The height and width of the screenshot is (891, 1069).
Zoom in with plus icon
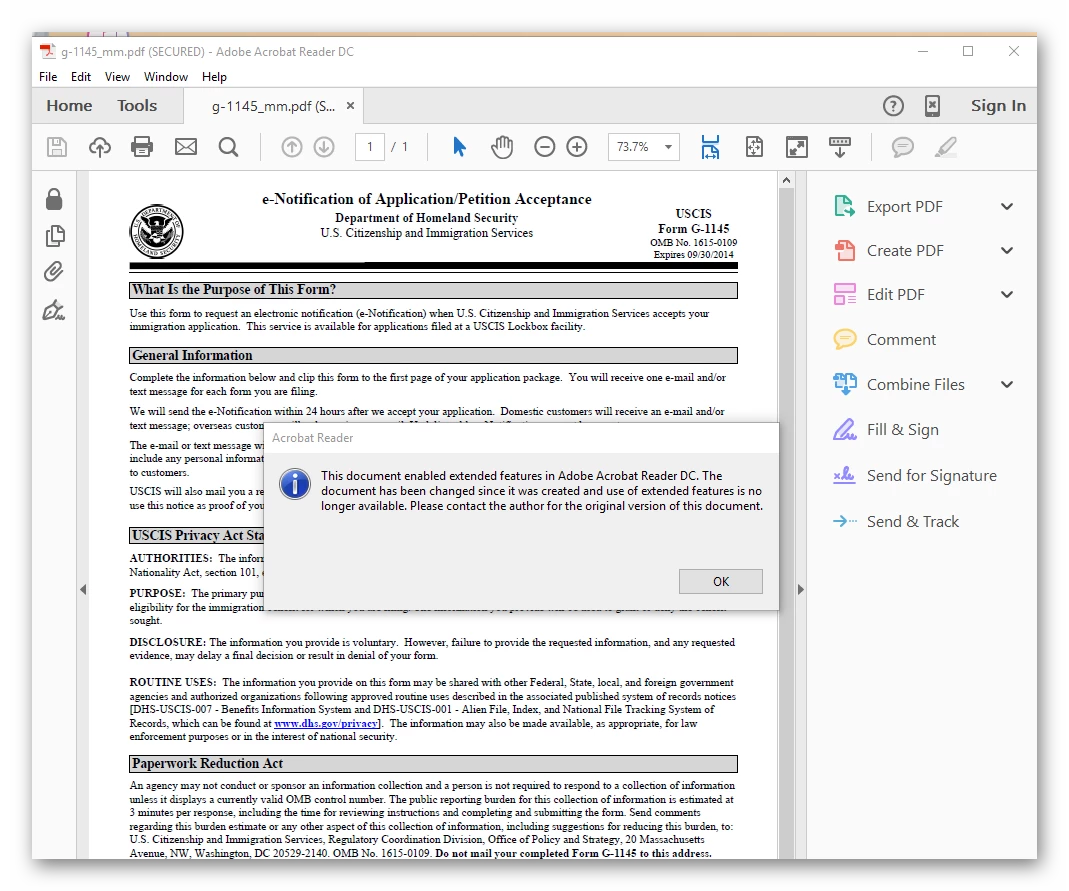click(577, 147)
